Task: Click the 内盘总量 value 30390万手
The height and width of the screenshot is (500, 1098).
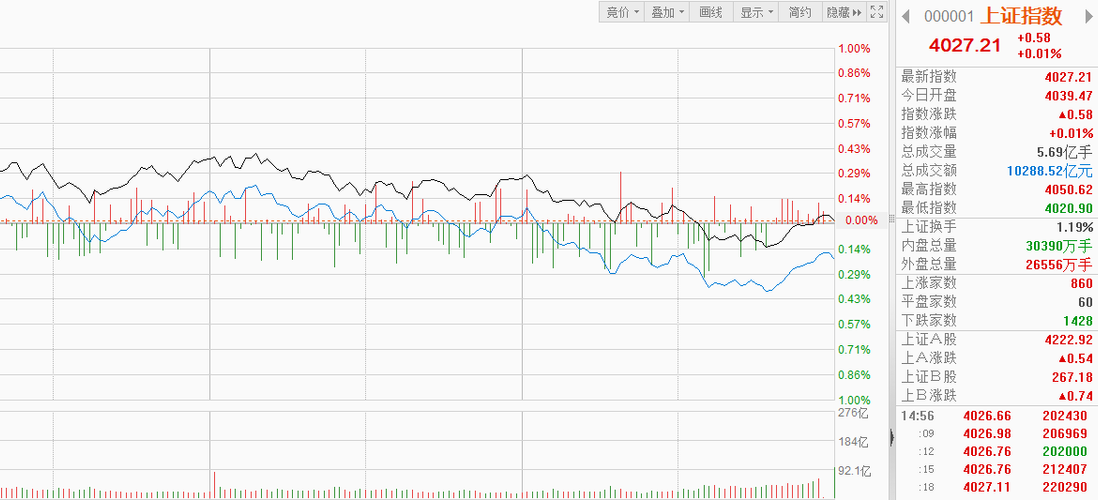Action: pos(1058,246)
